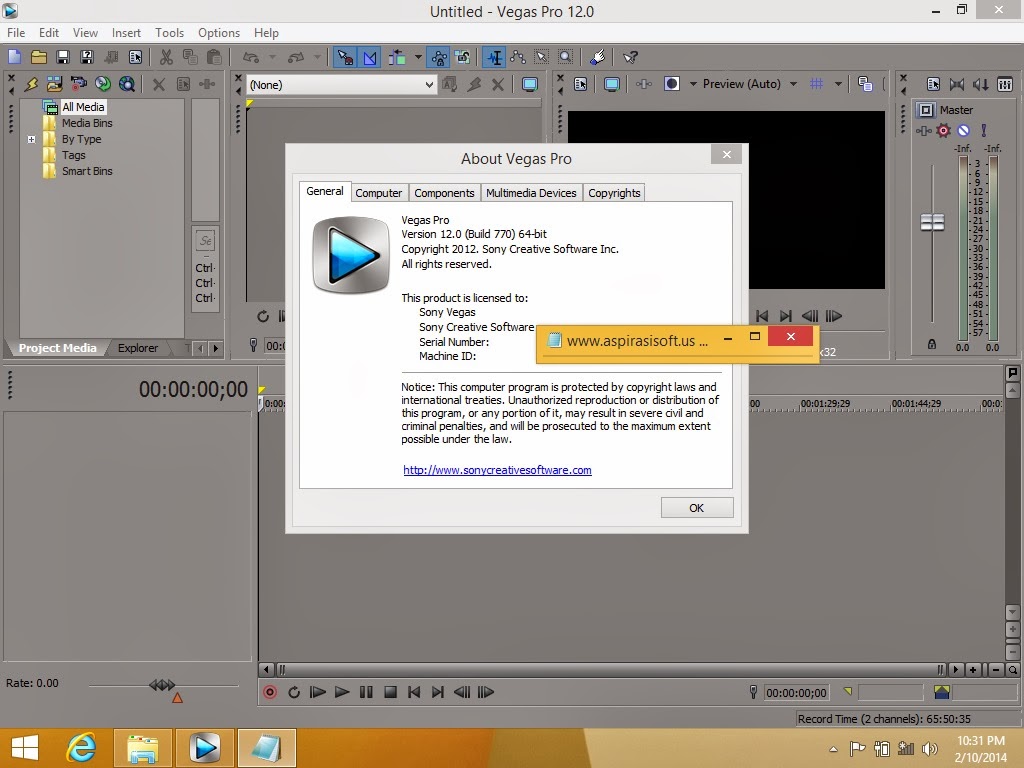Expand the By Type folder
1024x768 pixels.
click(31, 139)
